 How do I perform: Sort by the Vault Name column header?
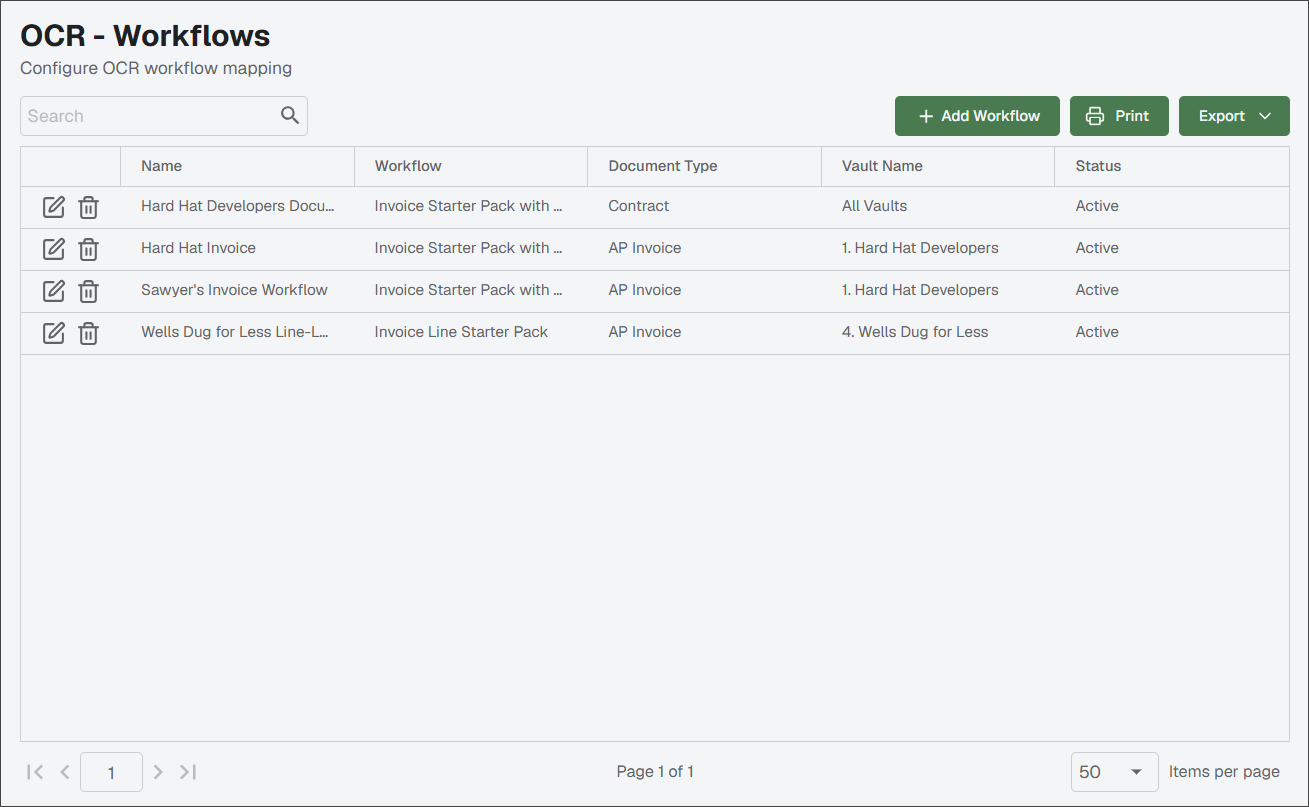tap(882, 166)
